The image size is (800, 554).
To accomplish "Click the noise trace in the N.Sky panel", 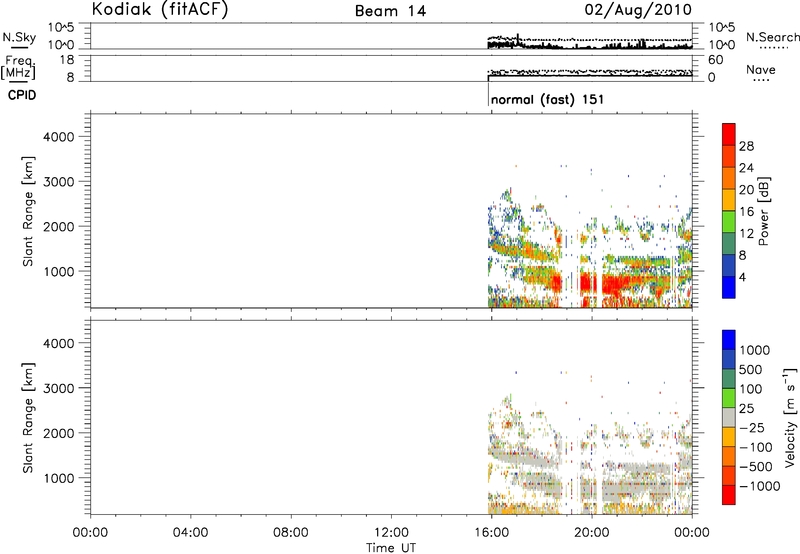I will pos(590,45).
